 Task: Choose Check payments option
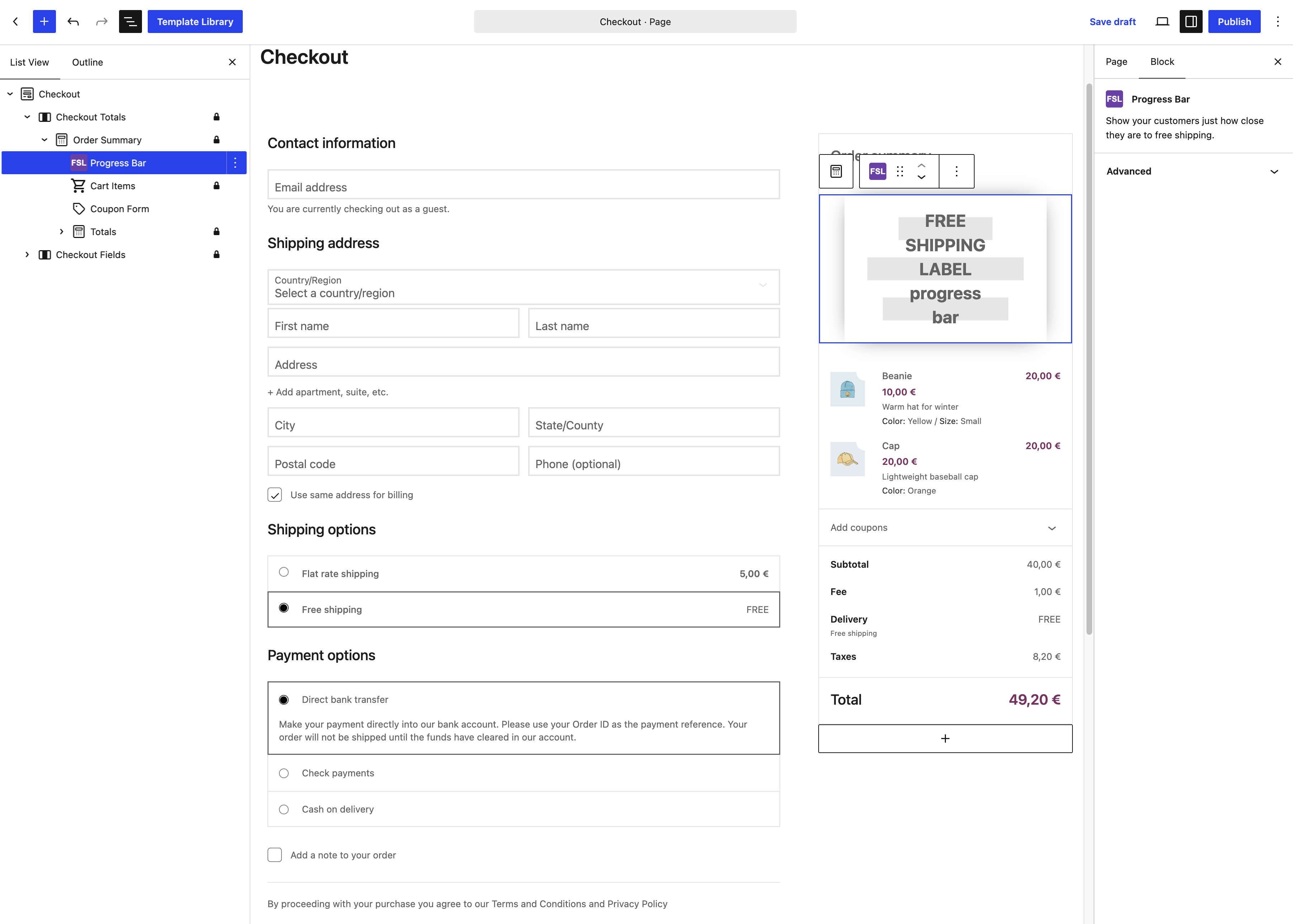pos(283,773)
